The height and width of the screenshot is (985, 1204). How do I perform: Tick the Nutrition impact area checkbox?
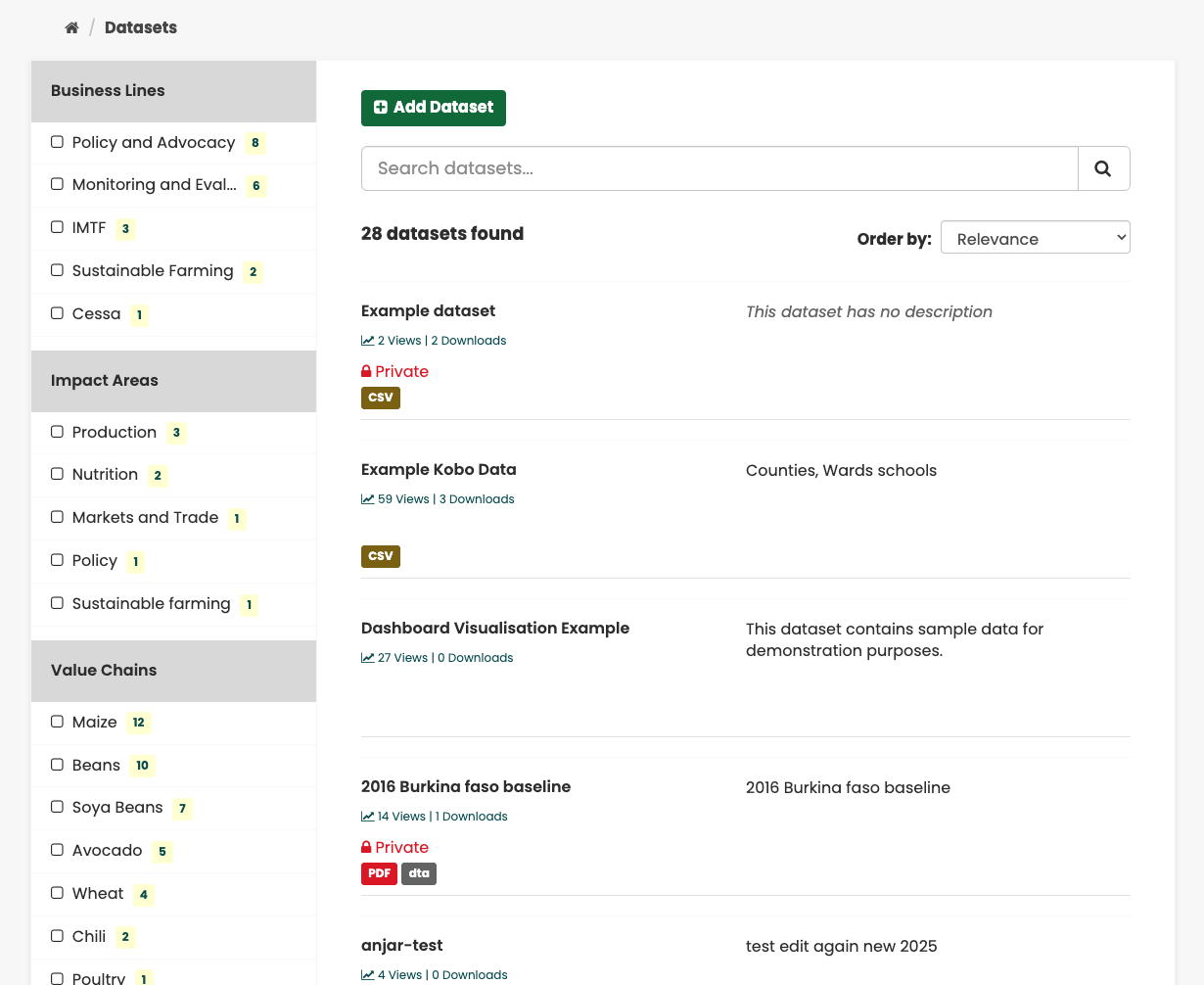pos(58,474)
